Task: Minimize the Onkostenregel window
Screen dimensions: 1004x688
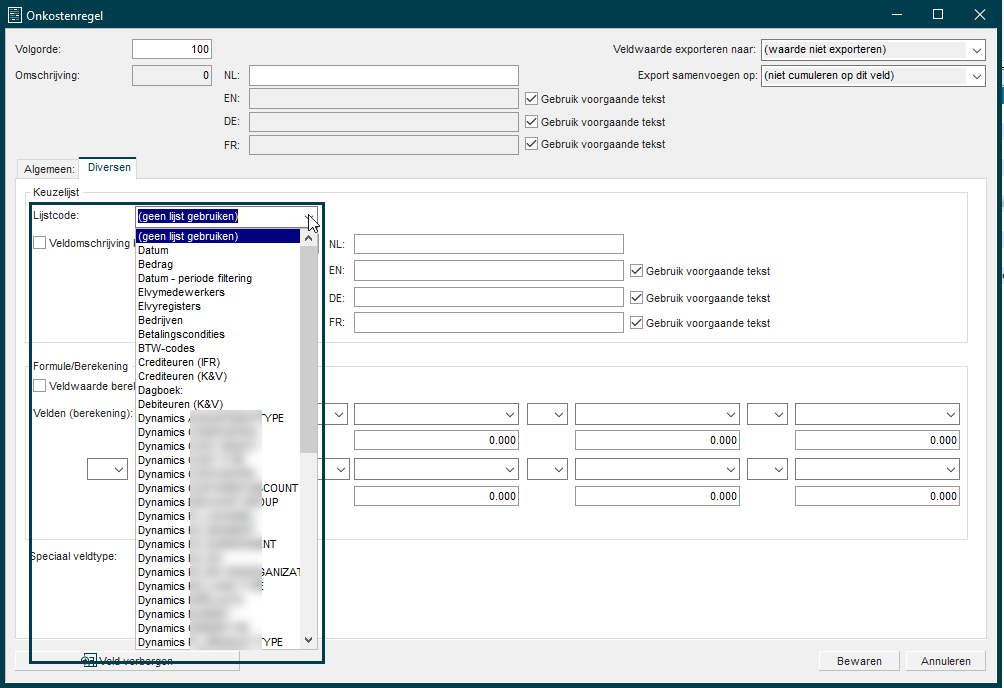Action: (x=897, y=15)
